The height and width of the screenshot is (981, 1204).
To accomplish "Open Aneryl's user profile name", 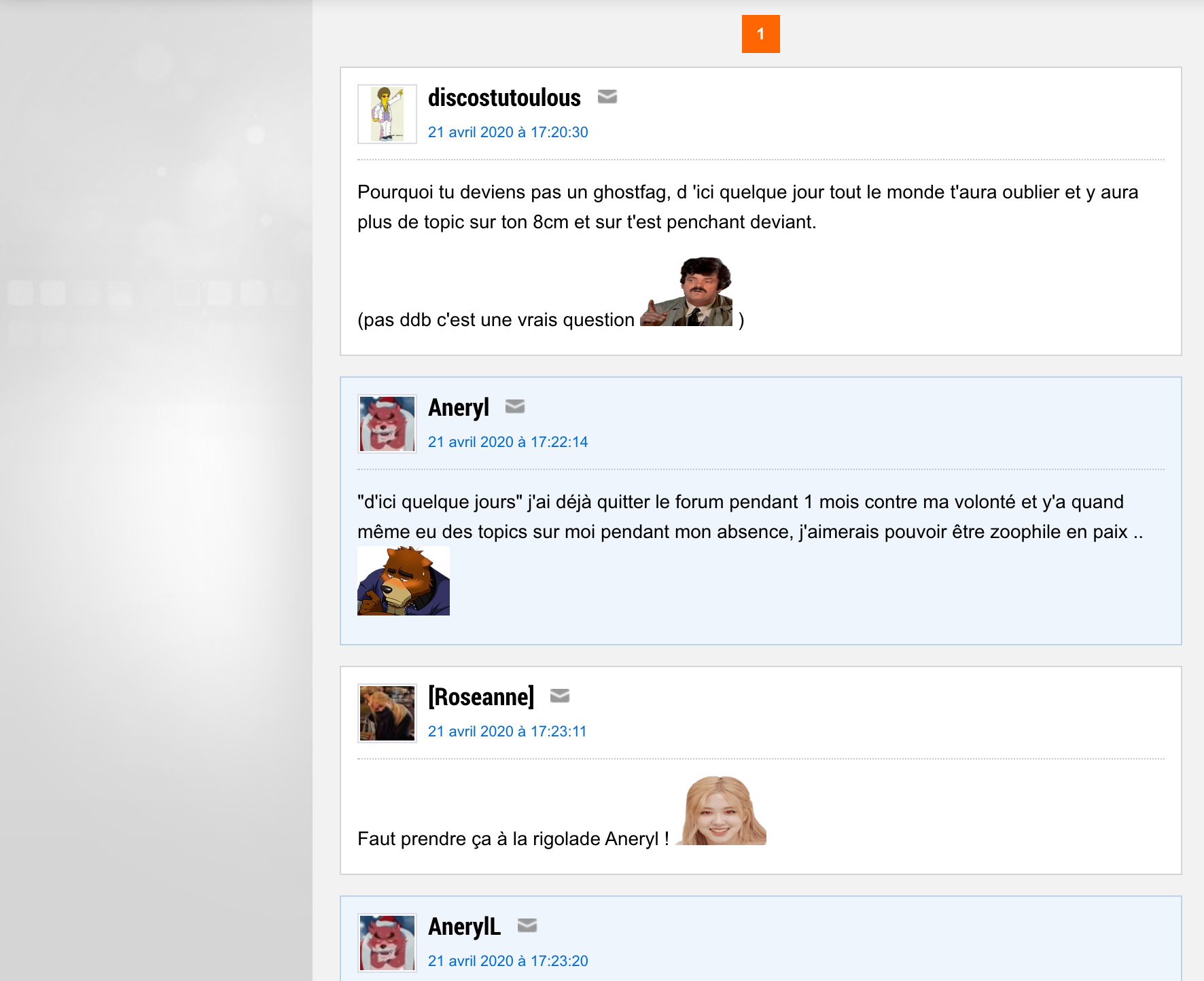I will (x=459, y=408).
